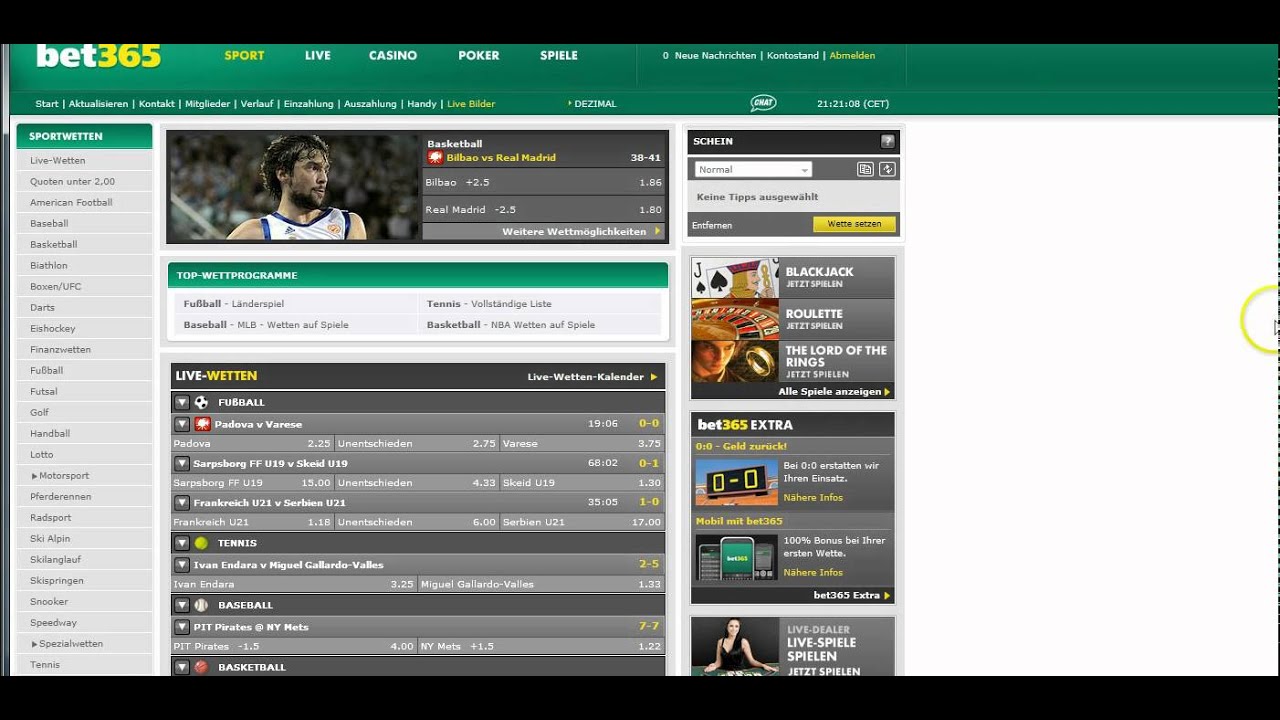Open Live Bilder in submenu
Image resolution: width=1280 pixels, height=720 pixels.
[471, 103]
